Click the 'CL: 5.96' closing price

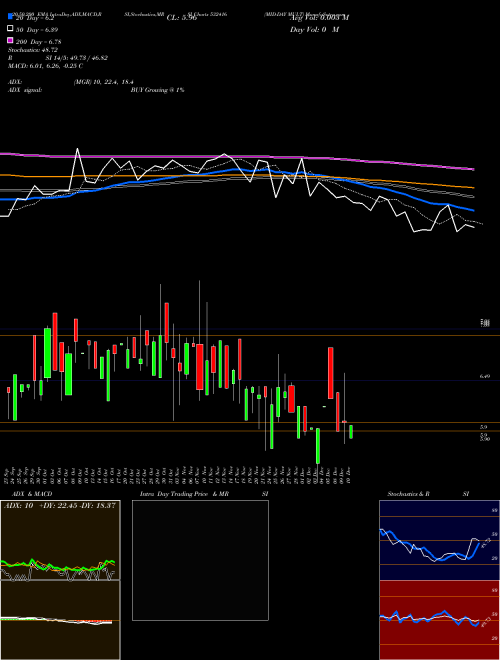[181, 18]
